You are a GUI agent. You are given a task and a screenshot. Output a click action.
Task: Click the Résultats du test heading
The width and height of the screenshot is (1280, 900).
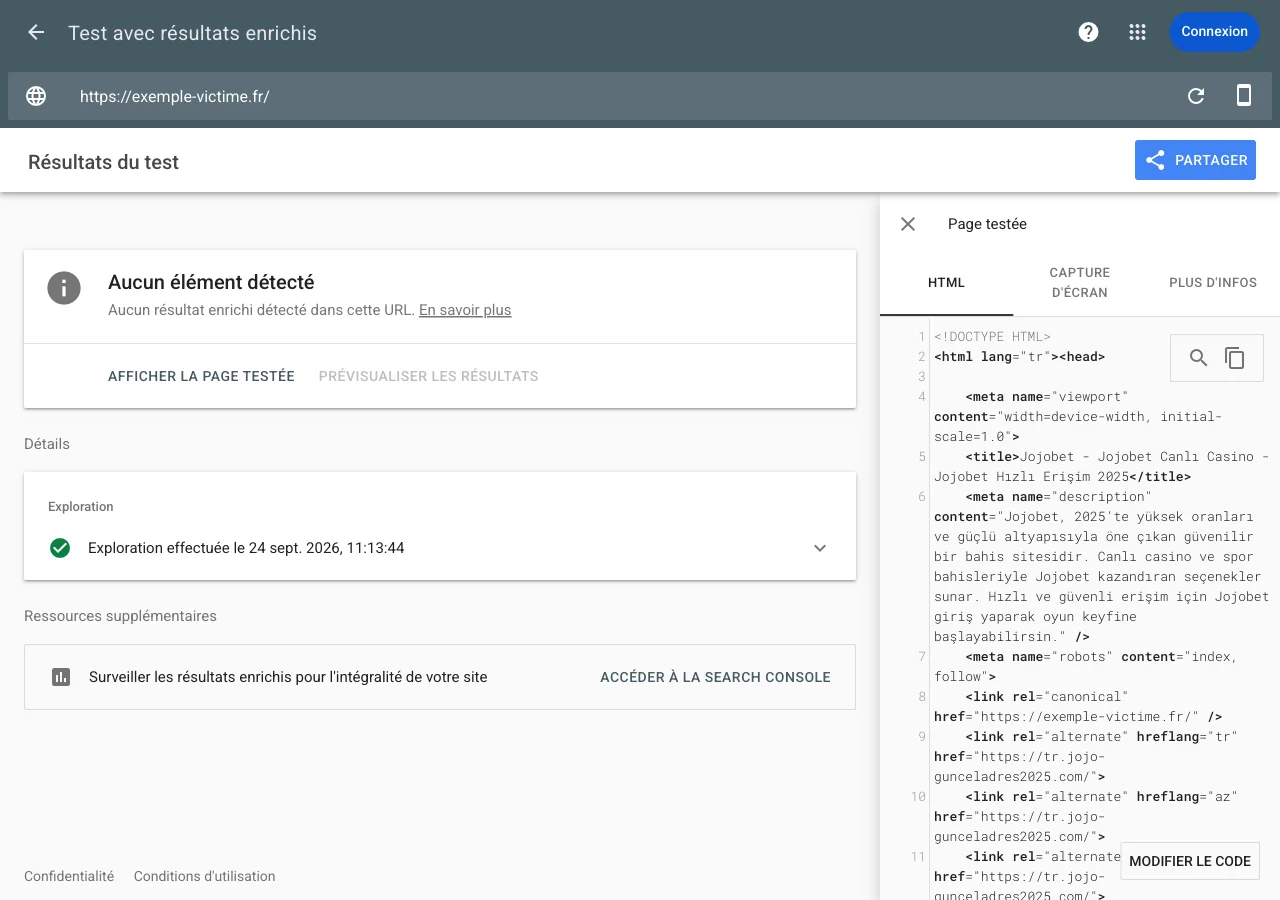(x=103, y=162)
